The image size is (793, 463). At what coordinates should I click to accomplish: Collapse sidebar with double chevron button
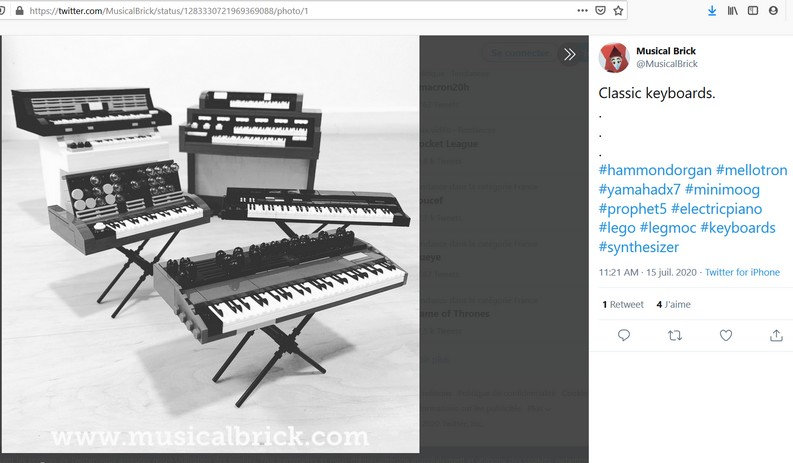point(569,54)
